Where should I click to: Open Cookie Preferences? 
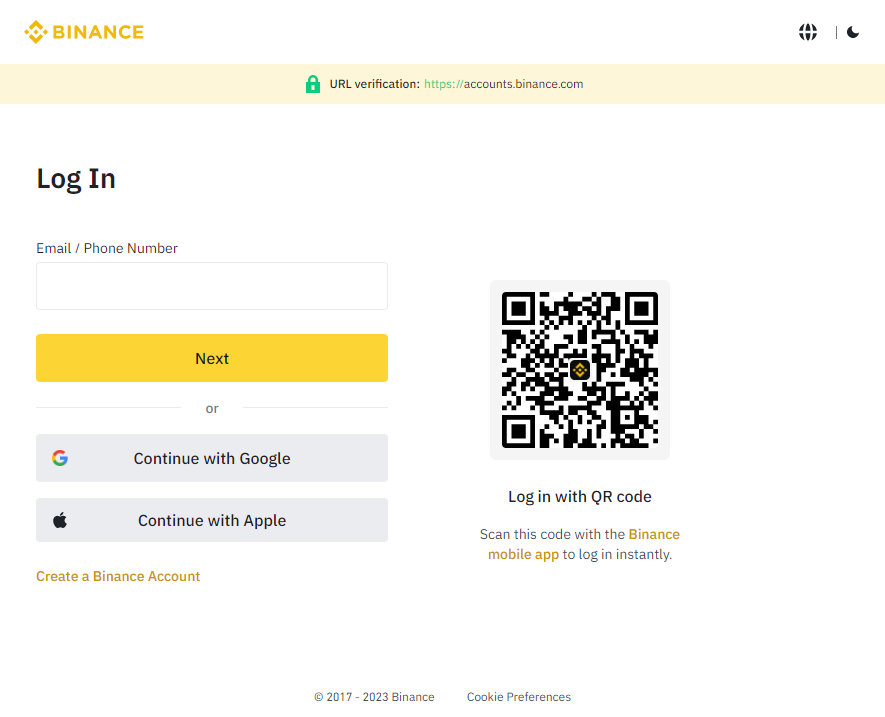pyautogui.click(x=518, y=696)
